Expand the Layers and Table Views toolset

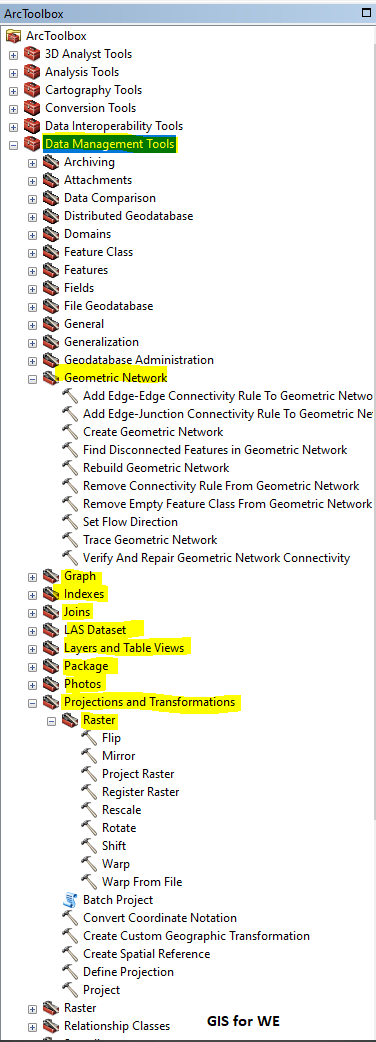tap(32, 648)
